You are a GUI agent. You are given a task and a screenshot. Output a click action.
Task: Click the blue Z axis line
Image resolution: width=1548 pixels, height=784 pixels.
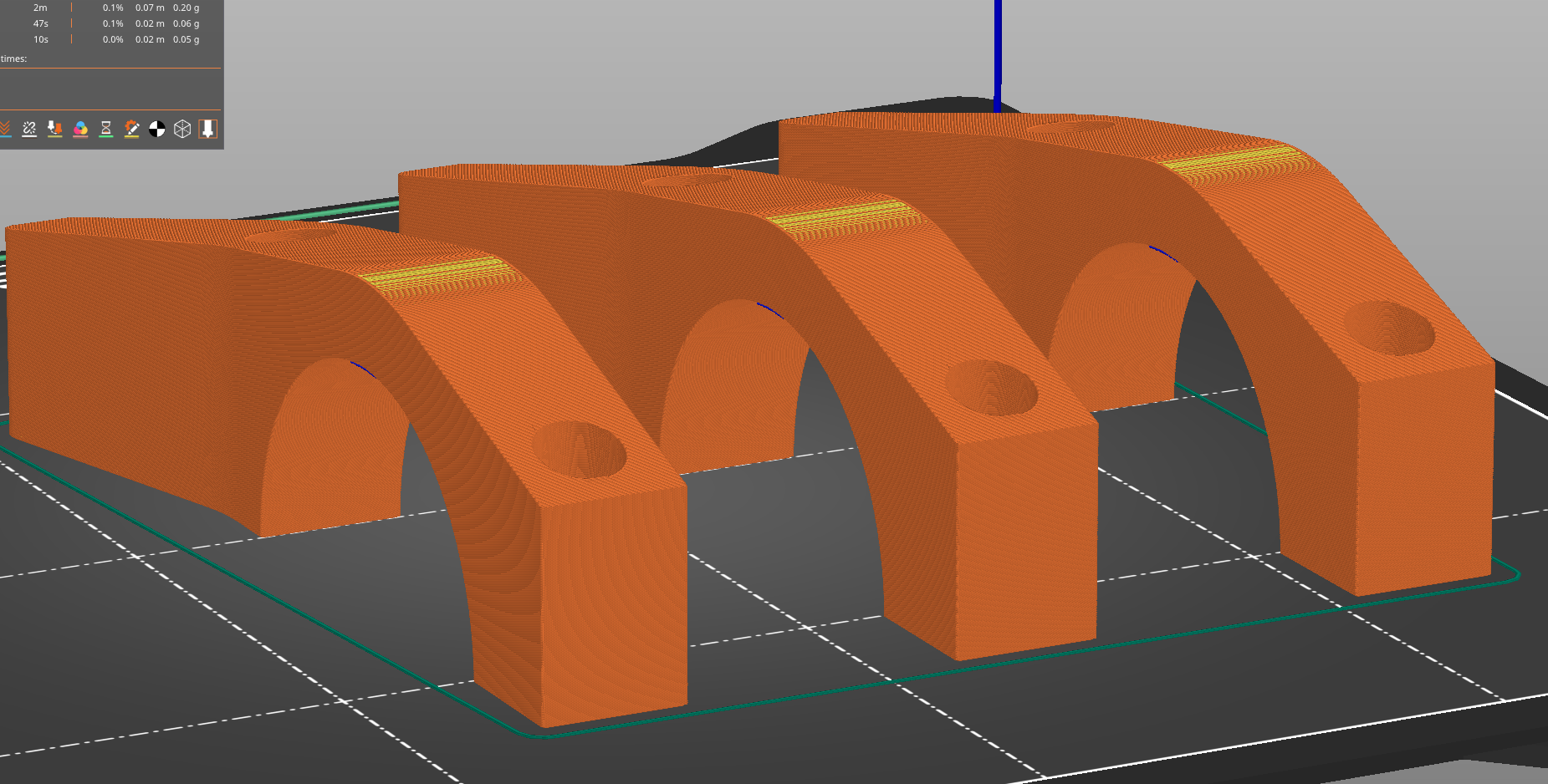tap(997, 55)
